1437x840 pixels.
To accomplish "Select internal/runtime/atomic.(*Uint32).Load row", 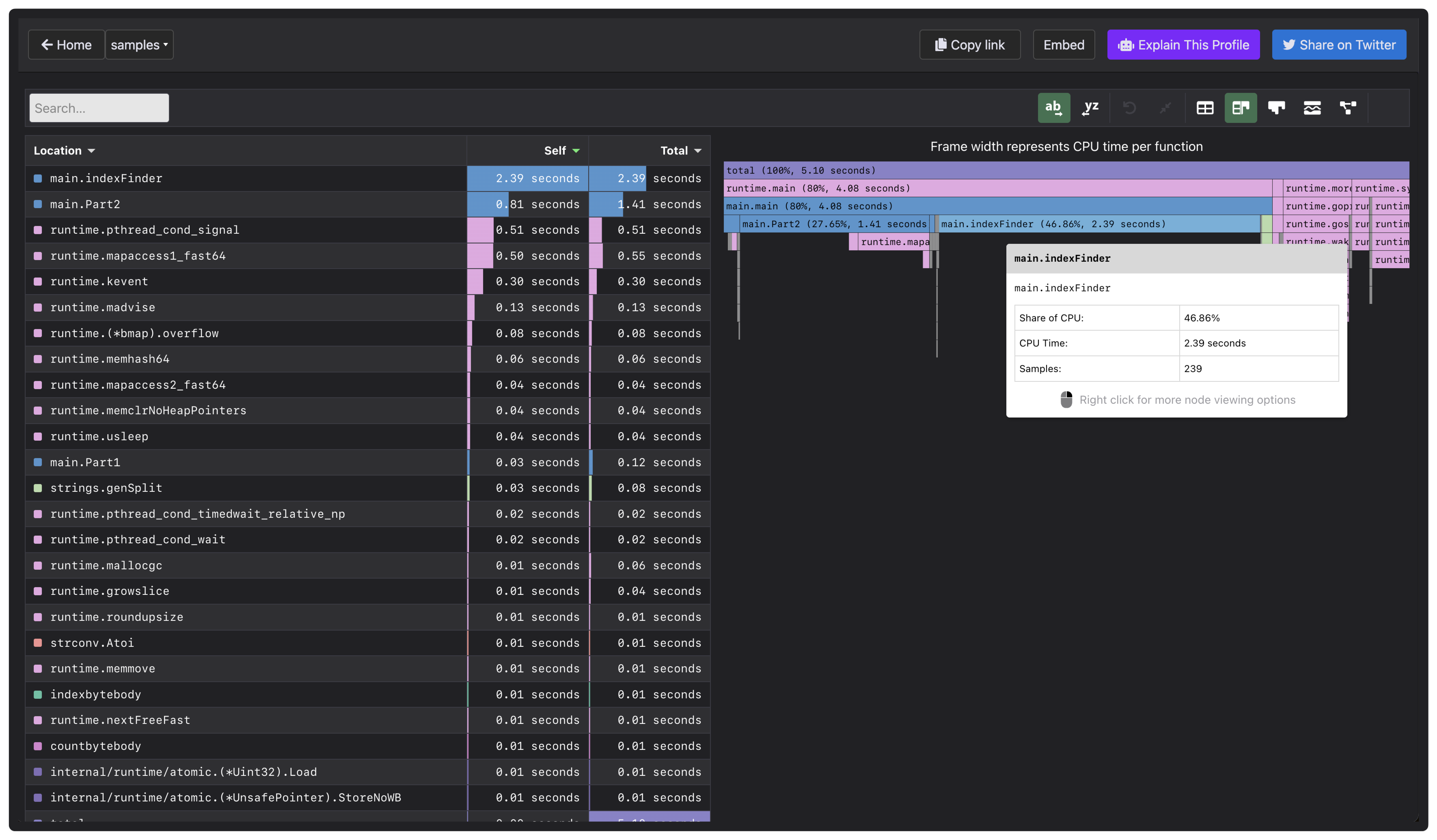I will click(368, 771).
